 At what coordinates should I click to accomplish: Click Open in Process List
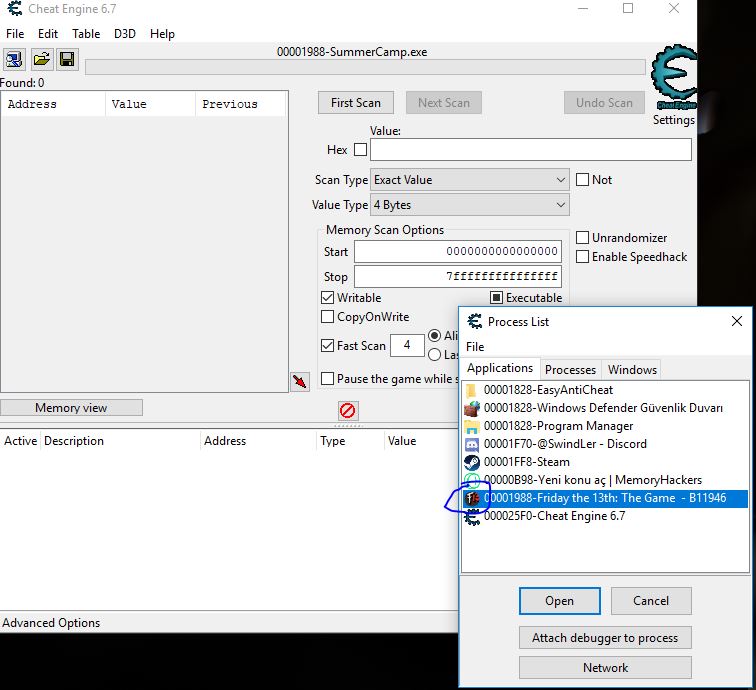click(560, 601)
